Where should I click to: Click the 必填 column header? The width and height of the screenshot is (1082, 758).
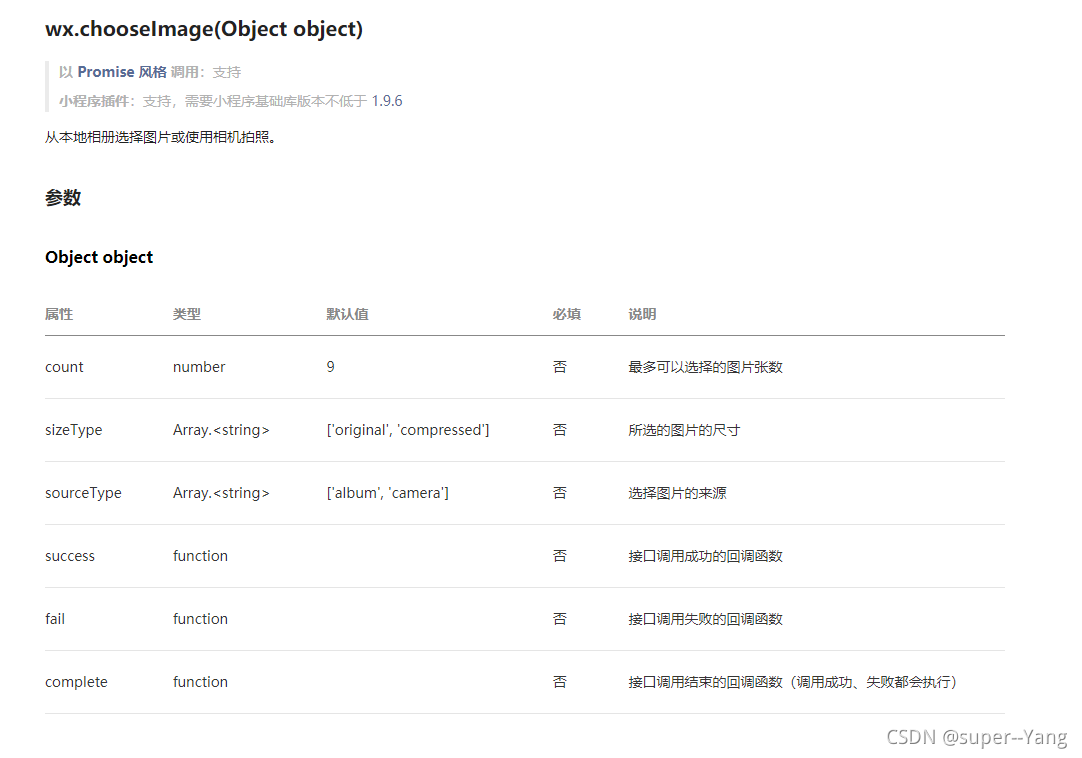[x=566, y=314]
